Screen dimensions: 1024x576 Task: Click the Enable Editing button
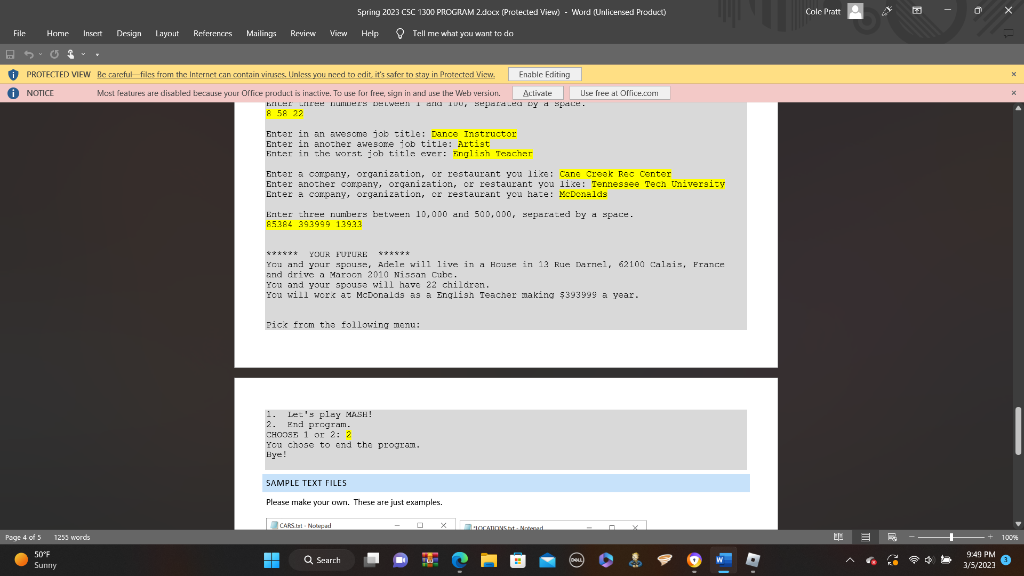pyautogui.click(x=546, y=74)
